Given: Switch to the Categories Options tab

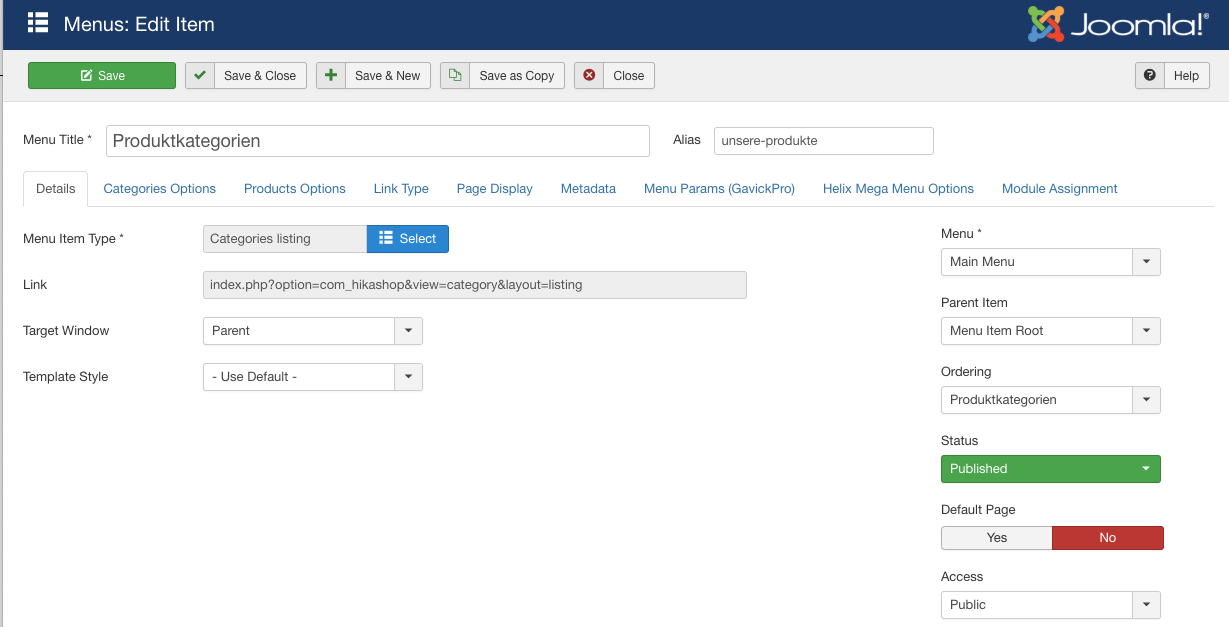Looking at the screenshot, I should [159, 189].
